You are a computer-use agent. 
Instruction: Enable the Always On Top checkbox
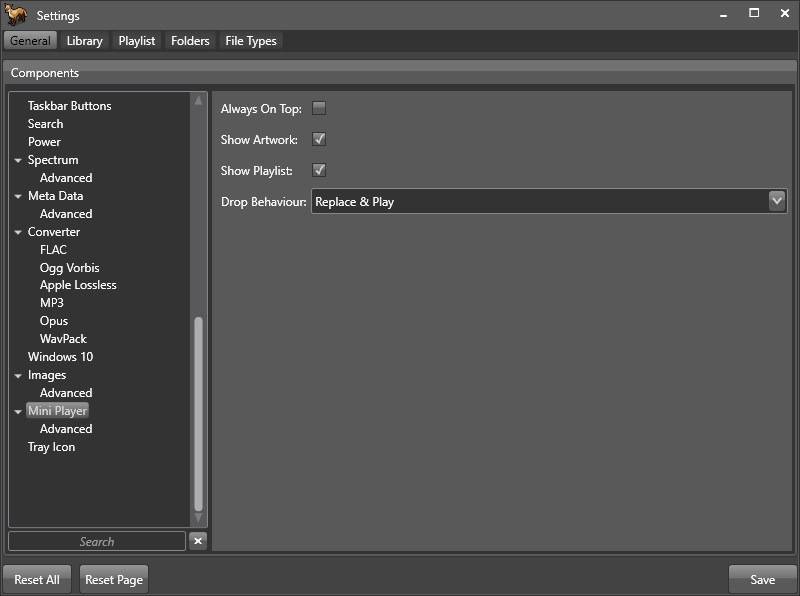[320, 108]
